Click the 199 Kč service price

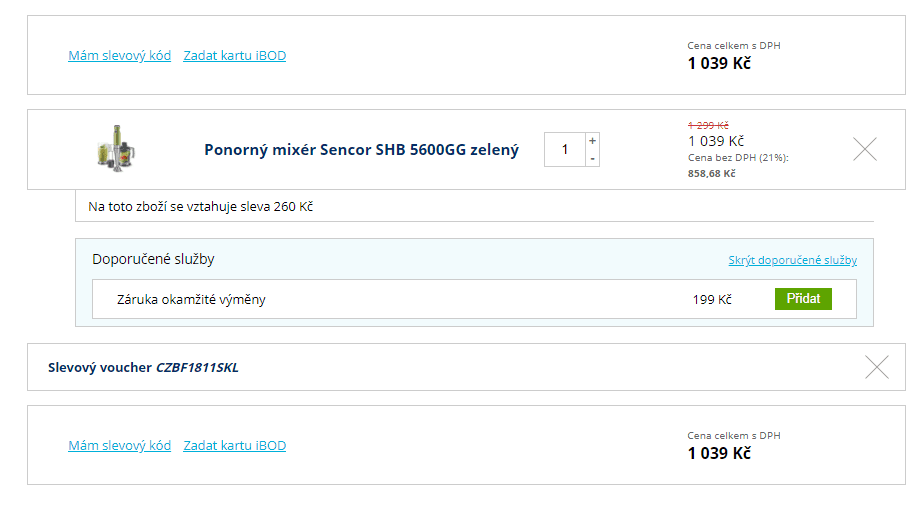[x=712, y=299]
